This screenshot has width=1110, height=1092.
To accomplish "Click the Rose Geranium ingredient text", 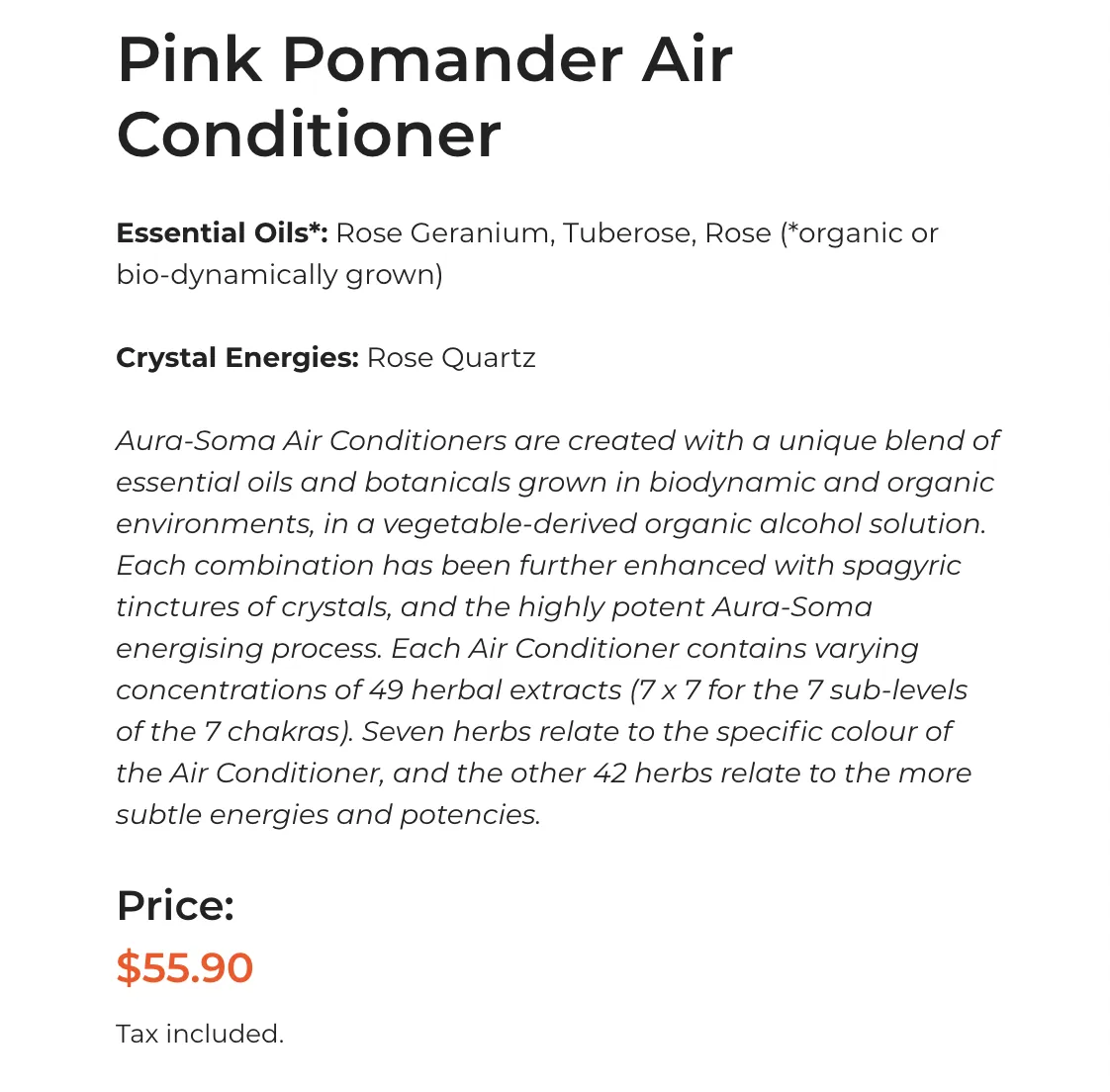I will 445,232.
